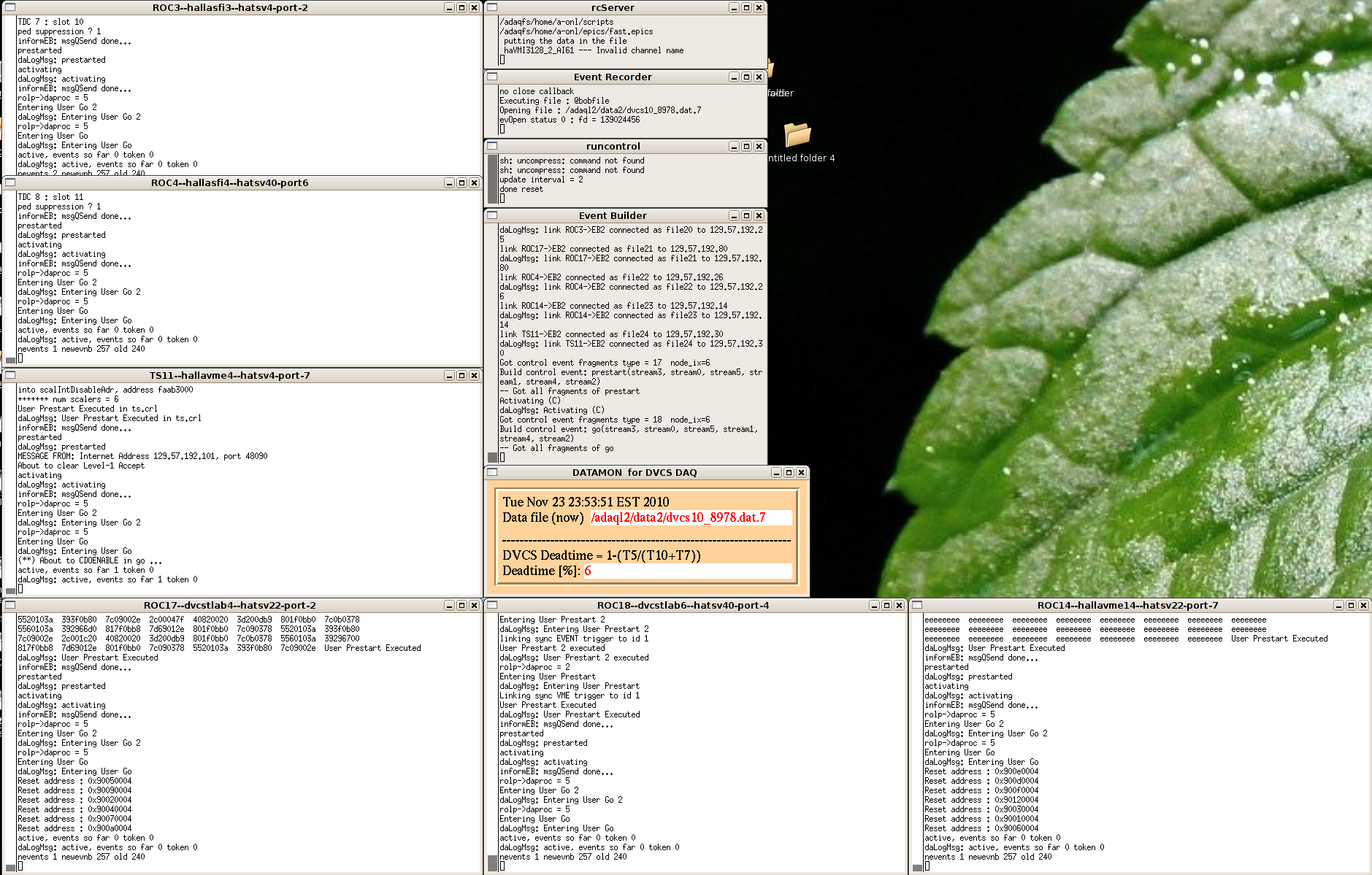
Task: Click the Data file path field in DATAMON
Action: (x=691, y=517)
